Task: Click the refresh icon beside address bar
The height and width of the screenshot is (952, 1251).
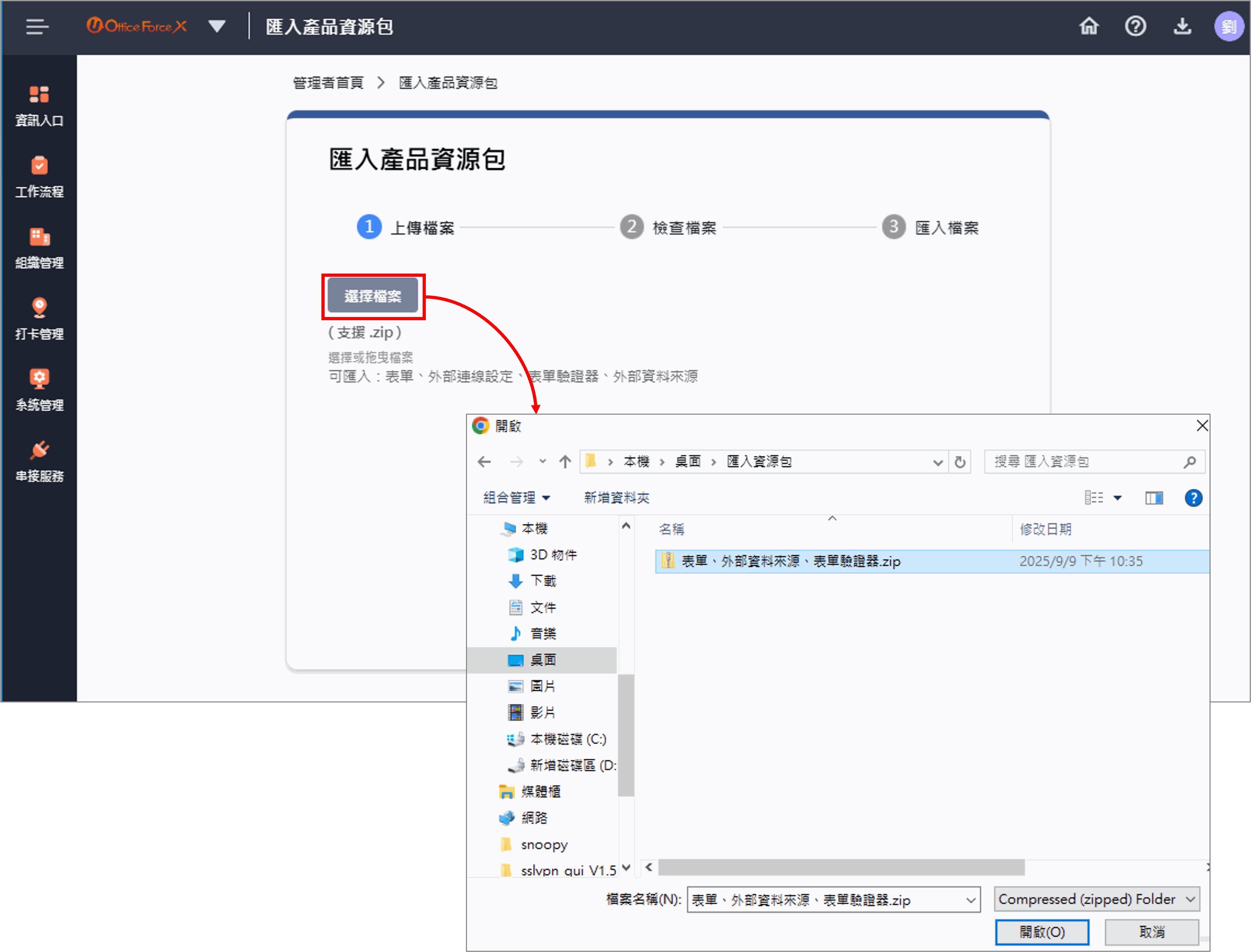Action: (960, 462)
